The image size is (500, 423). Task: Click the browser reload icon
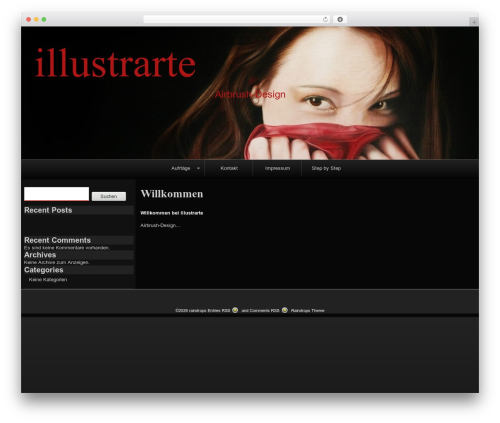325,19
